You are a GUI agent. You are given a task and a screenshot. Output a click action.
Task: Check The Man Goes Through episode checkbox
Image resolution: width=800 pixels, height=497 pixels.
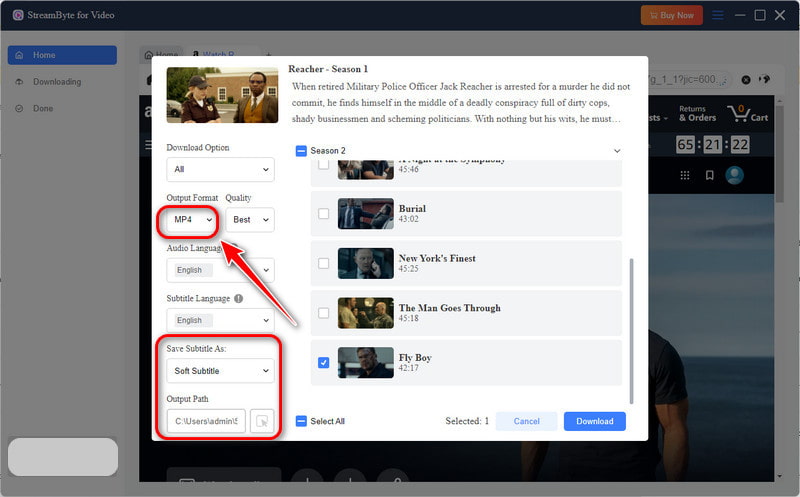click(x=323, y=313)
